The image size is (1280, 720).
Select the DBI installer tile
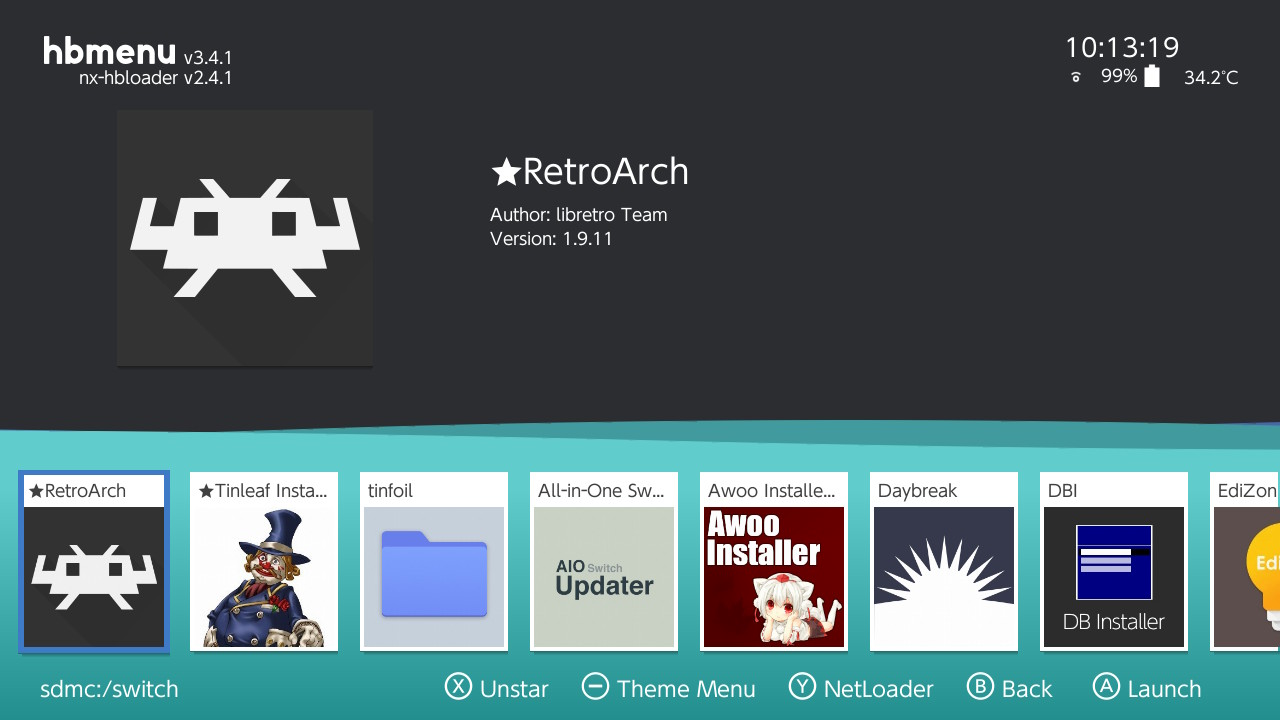pyautogui.click(x=1114, y=562)
